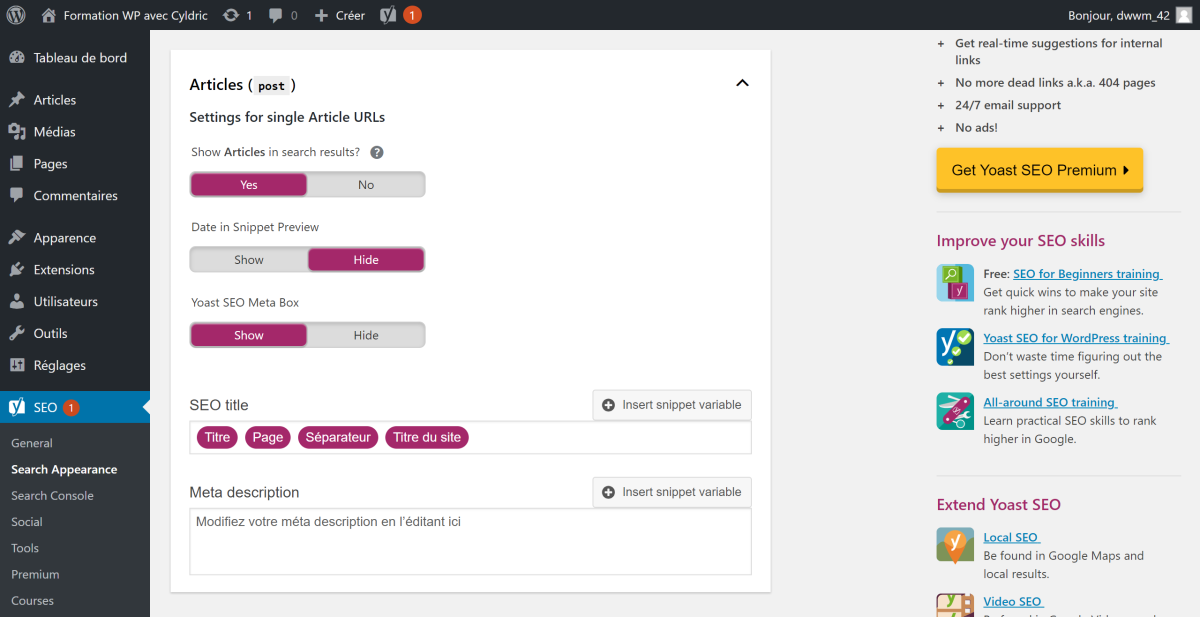Open help for Show Articles in search results
Image resolution: width=1200 pixels, height=617 pixels.
click(377, 153)
